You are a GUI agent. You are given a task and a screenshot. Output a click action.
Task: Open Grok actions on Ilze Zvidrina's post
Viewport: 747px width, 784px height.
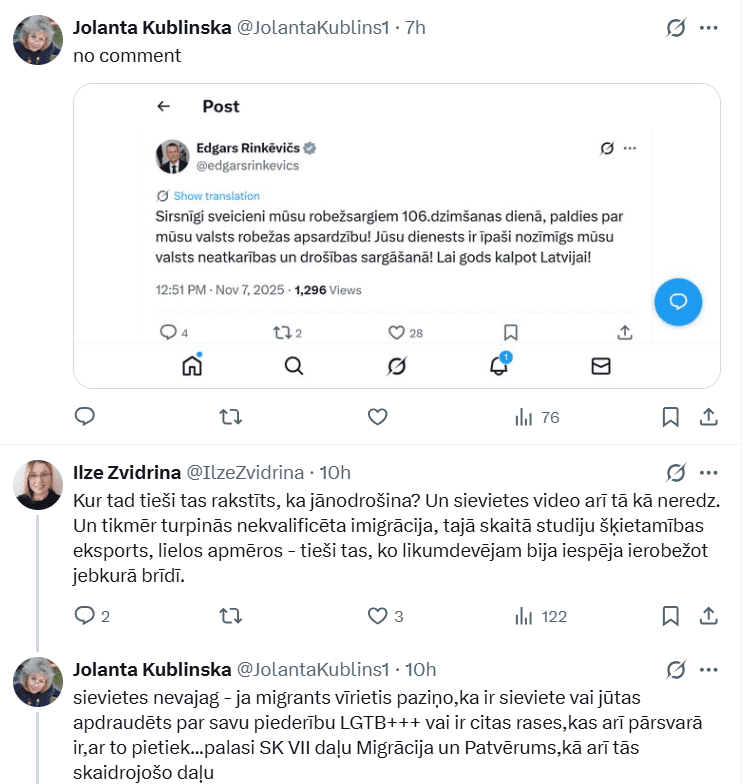[x=676, y=472]
